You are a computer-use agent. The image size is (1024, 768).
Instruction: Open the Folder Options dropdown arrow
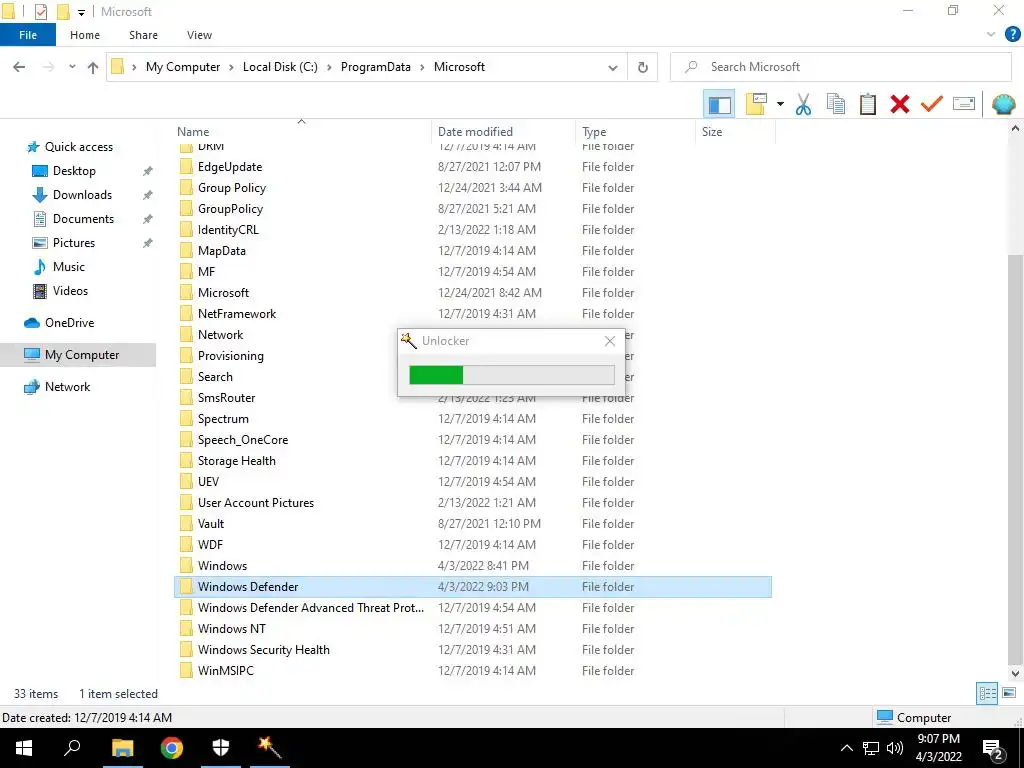(780, 104)
